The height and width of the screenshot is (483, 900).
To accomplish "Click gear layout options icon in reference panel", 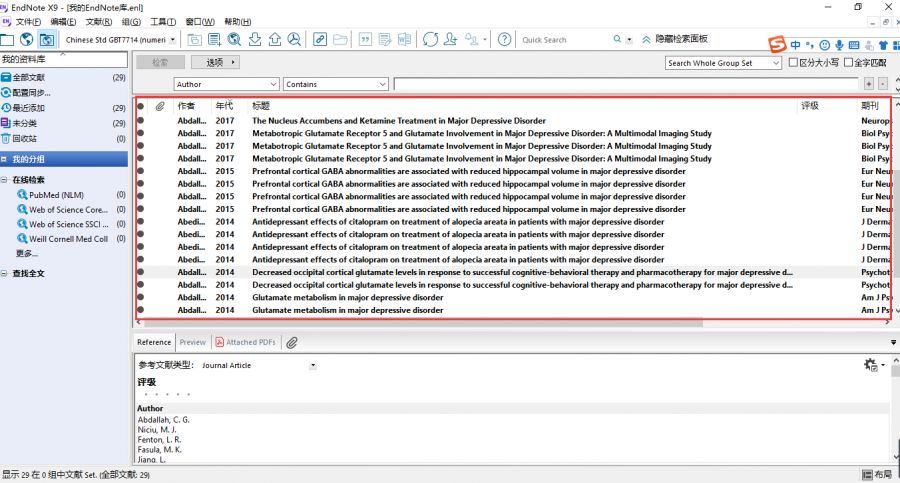I will pyautogui.click(x=871, y=365).
